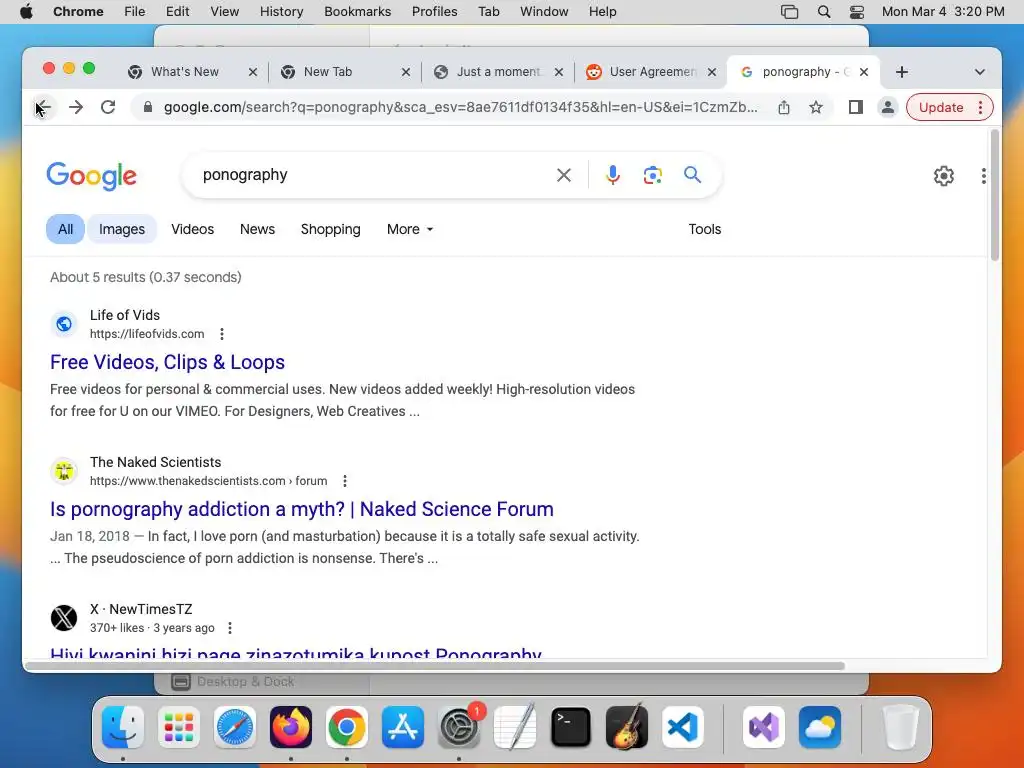
Task: Open Google quick settings gear
Action: coord(944,176)
